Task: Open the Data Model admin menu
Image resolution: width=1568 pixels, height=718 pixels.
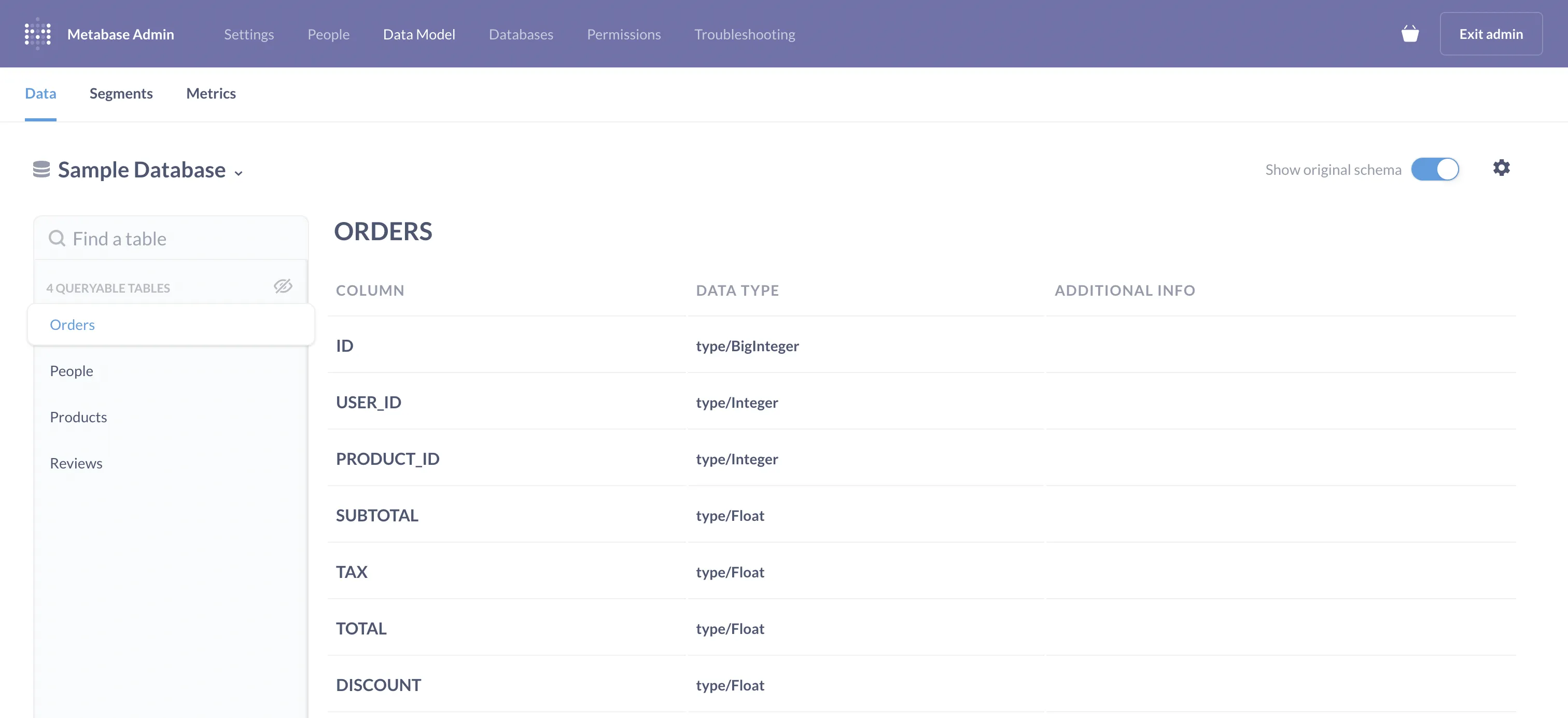Action: click(x=419, y=34)
